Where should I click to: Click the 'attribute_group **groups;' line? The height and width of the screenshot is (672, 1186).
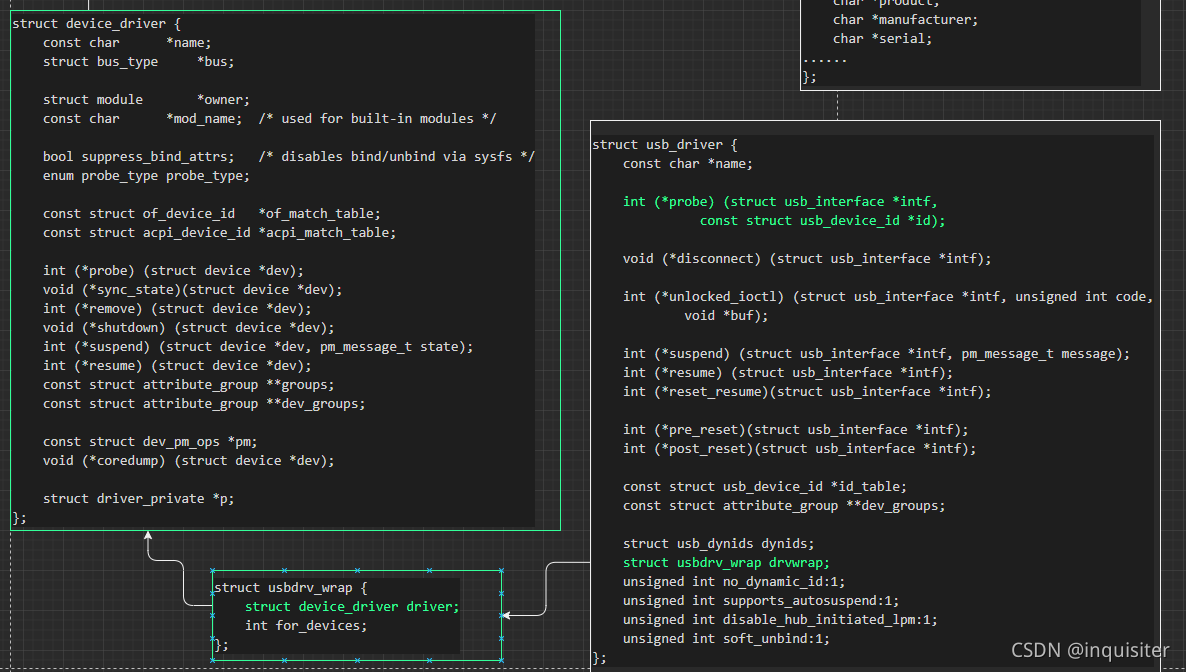(188, 384)
